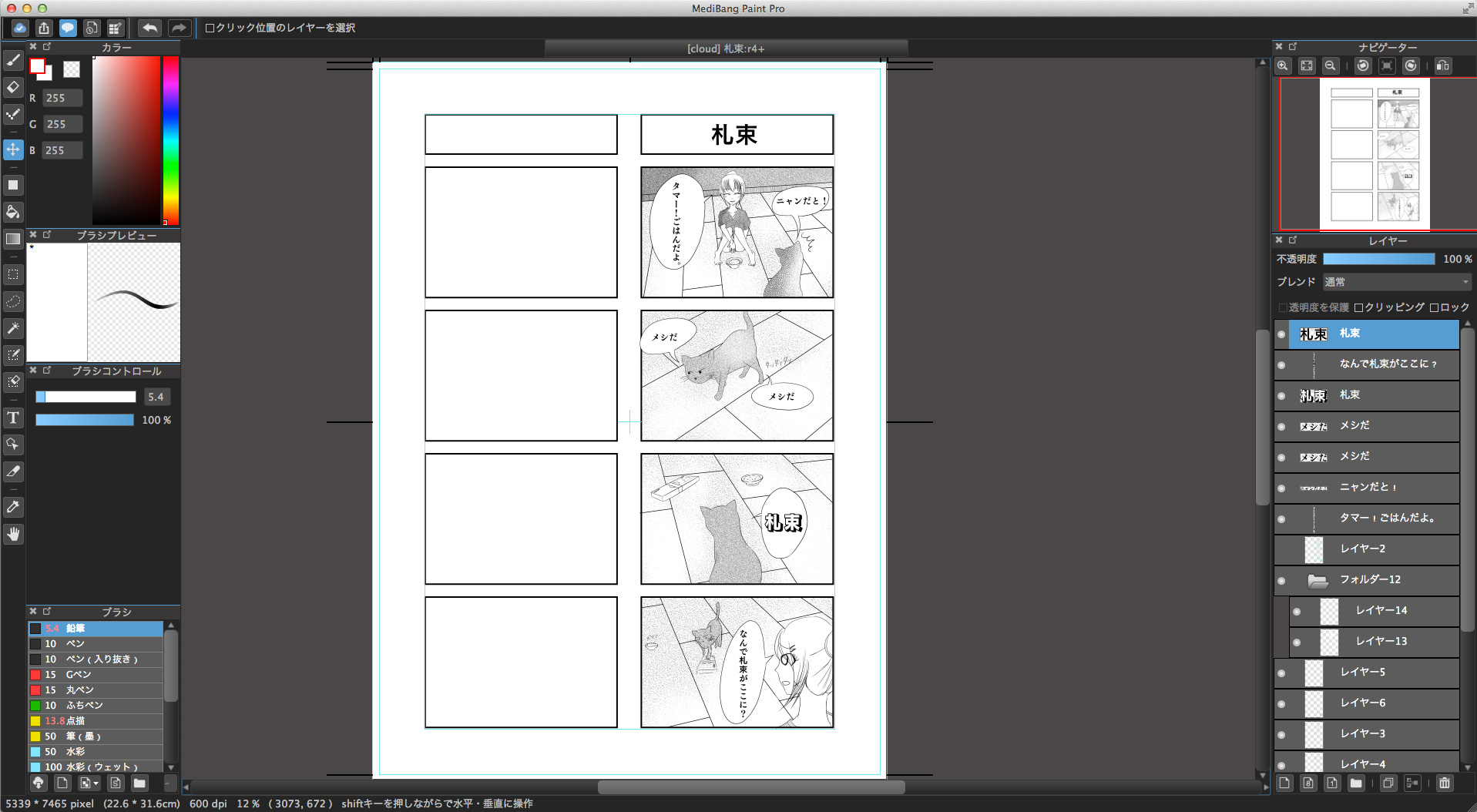Hide the レイヤー5 layer

(1281, 673)
